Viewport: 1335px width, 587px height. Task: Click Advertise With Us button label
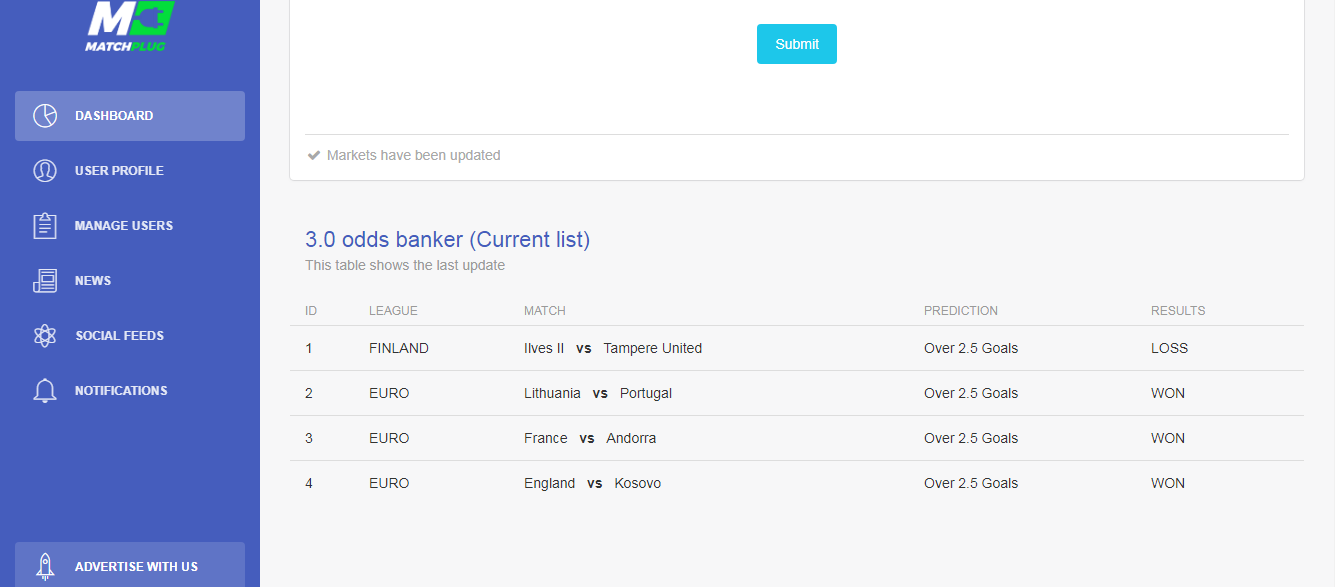coord(136,567)
